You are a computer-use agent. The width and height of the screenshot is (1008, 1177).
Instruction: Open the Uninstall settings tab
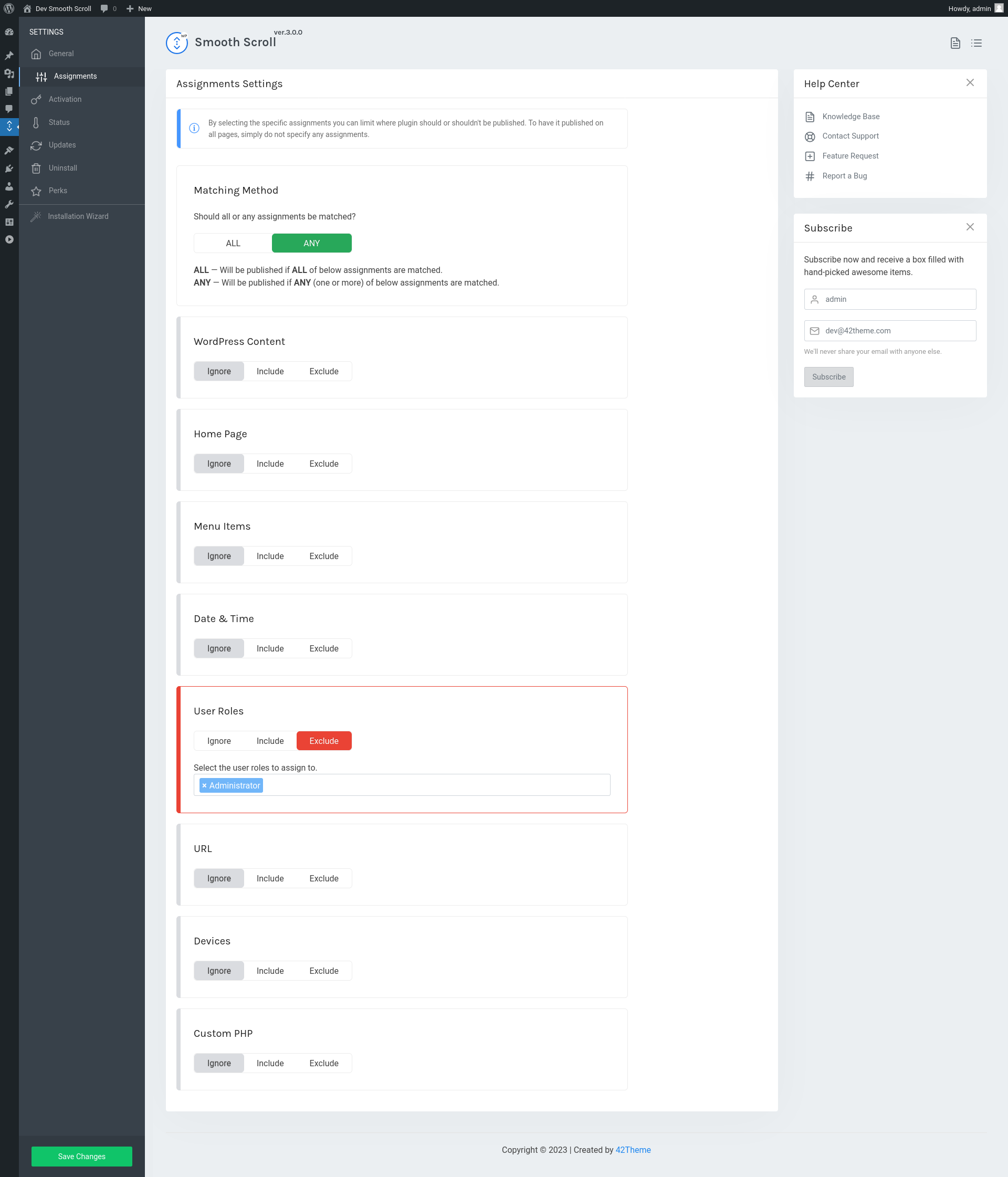pos(62,168)
